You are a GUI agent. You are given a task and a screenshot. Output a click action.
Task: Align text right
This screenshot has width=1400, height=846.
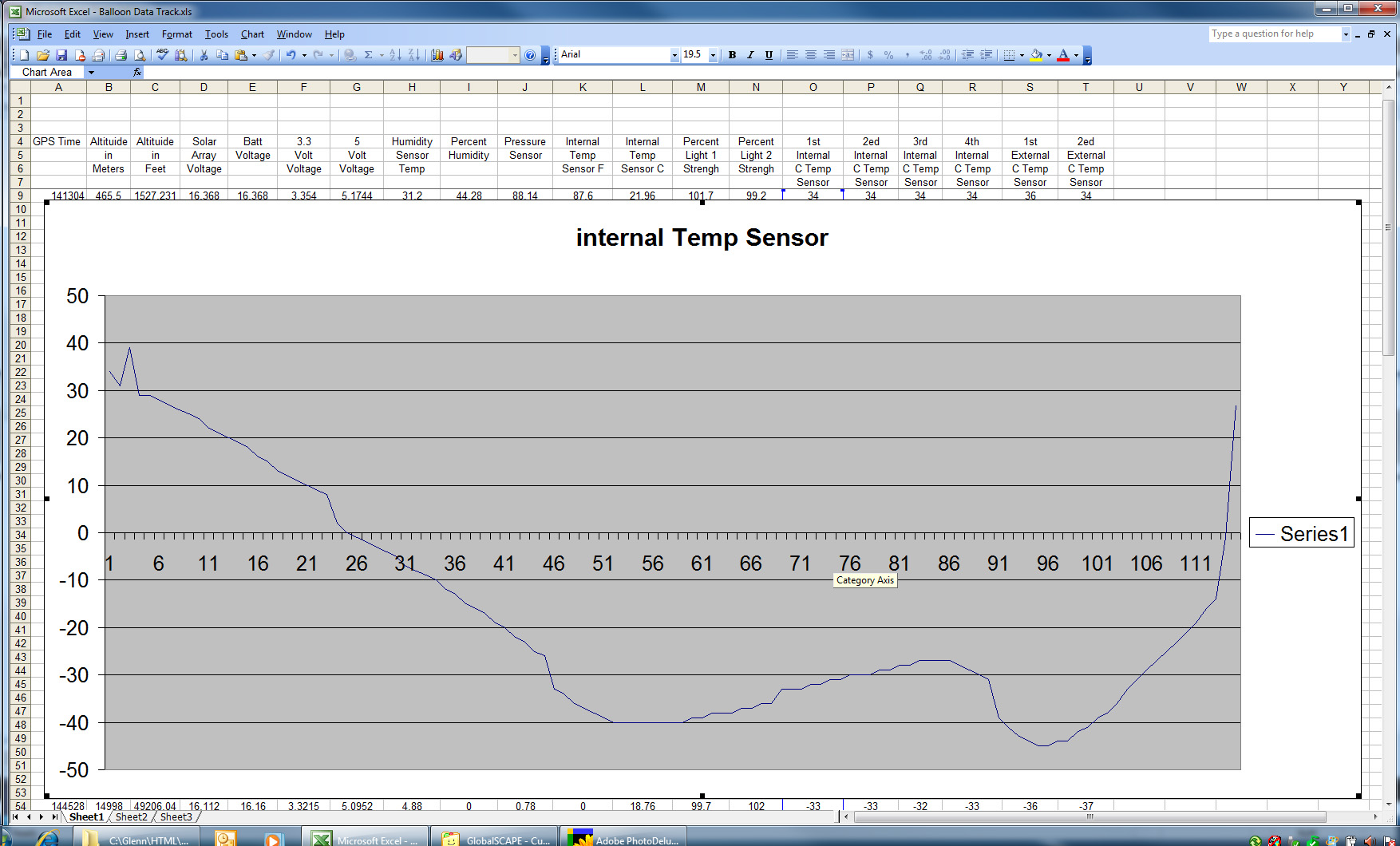[x=829, y=55]
